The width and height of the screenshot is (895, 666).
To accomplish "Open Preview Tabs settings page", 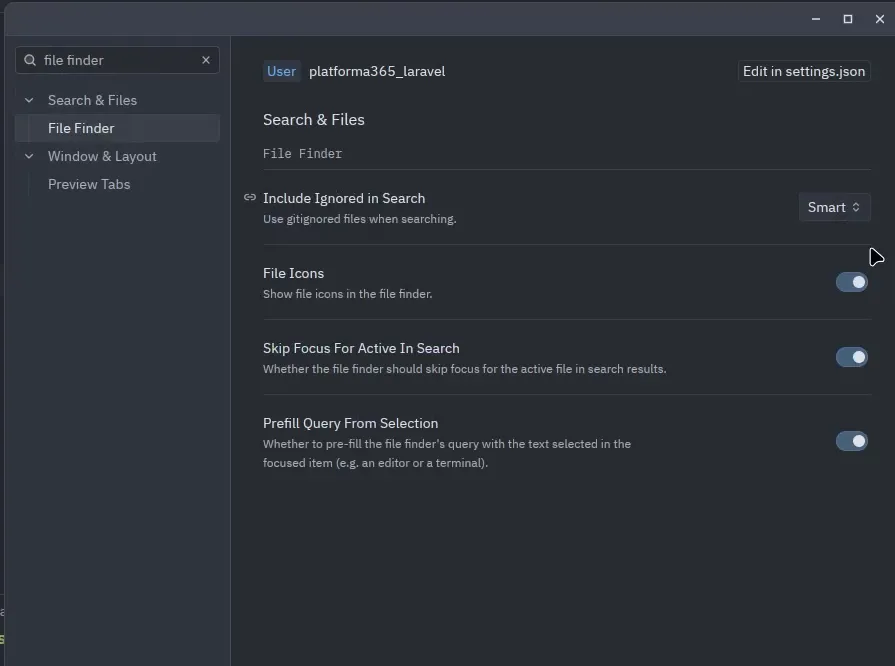I will point(89,184).
